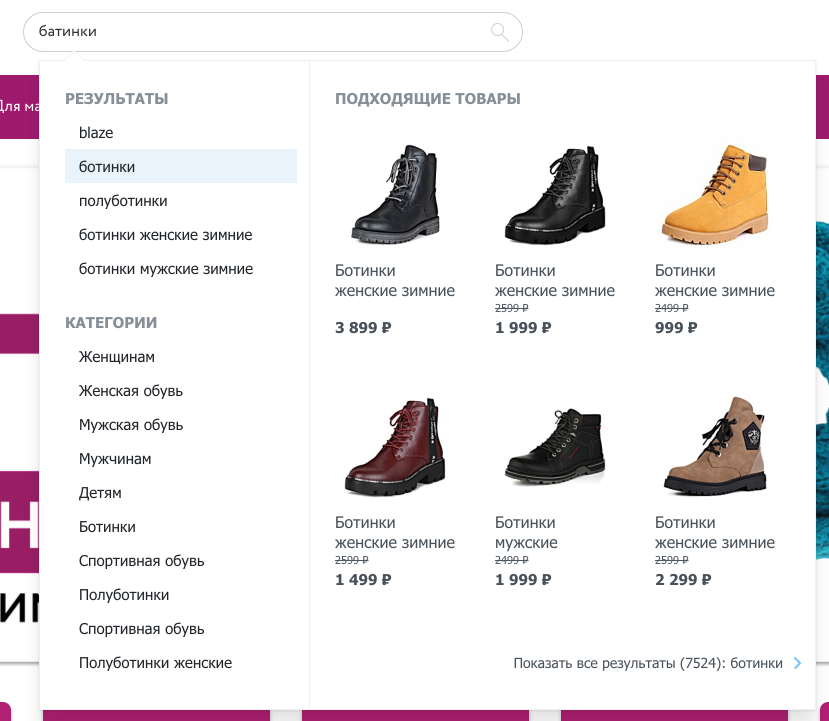Select ботинки мужские зимние suggestion

pyautogui.click(x=166, y=268)
